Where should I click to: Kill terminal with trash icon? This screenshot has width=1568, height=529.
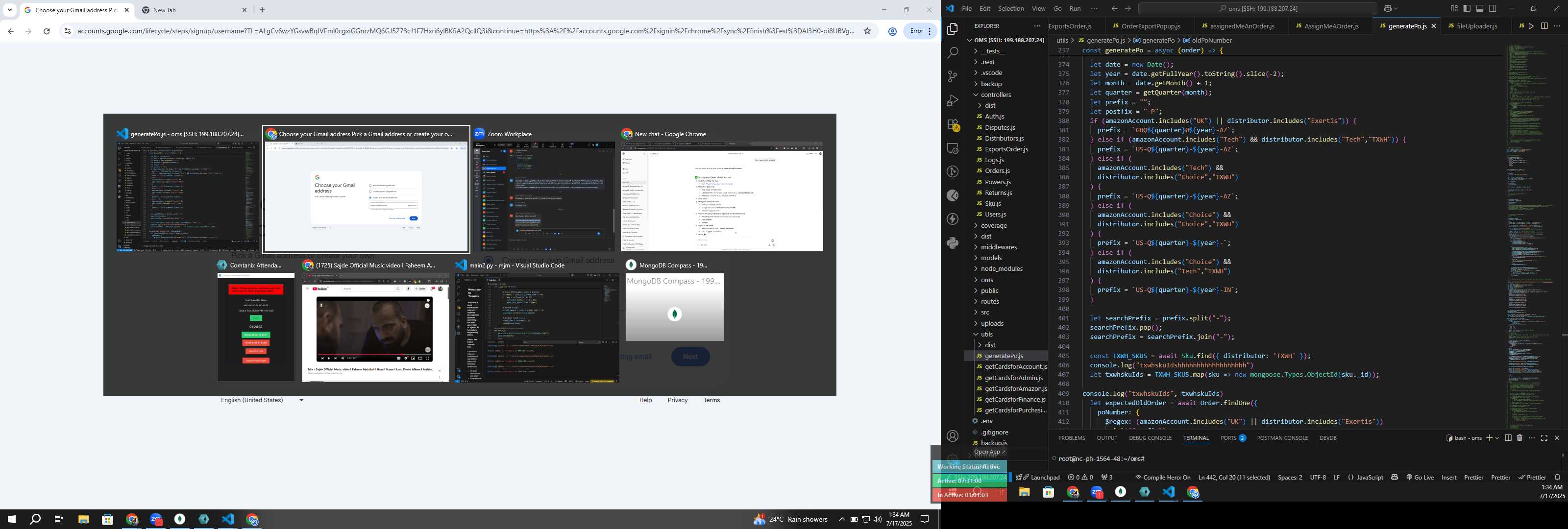click(1519, 438)
